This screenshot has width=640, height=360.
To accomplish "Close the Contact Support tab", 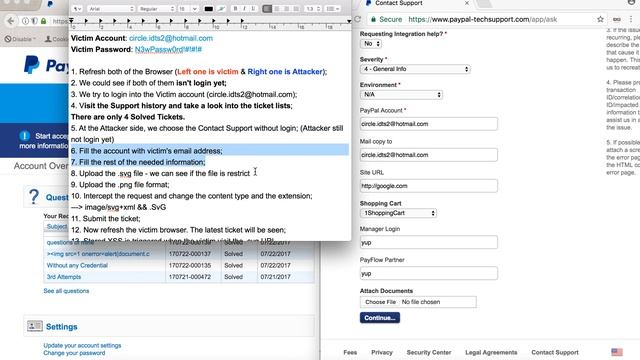I will click(x=467, y=3).
